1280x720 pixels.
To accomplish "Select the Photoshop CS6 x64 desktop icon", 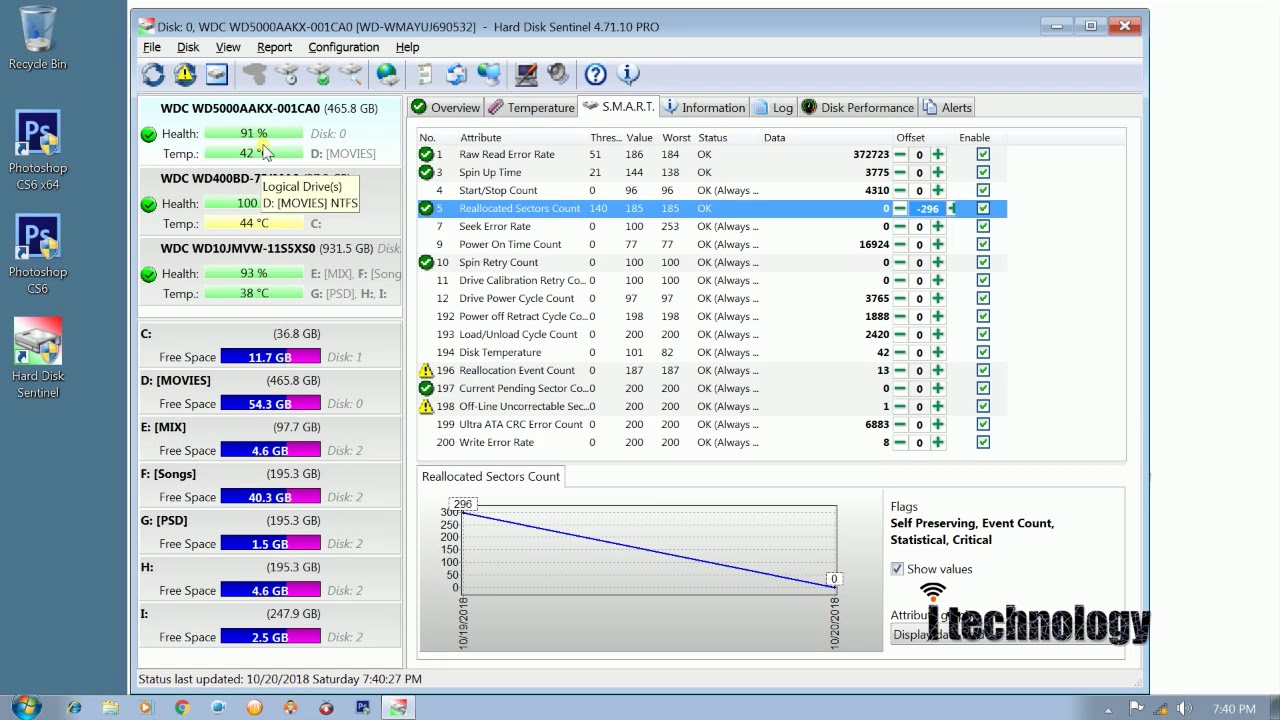I will point(38,150).
